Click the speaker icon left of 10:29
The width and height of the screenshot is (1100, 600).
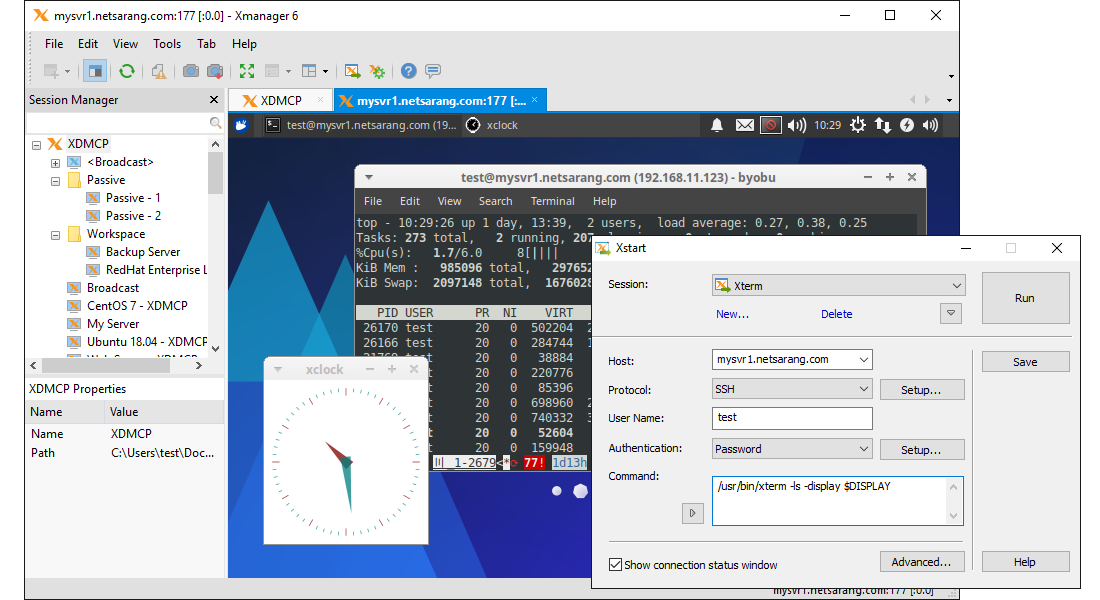tap(796, 125)
